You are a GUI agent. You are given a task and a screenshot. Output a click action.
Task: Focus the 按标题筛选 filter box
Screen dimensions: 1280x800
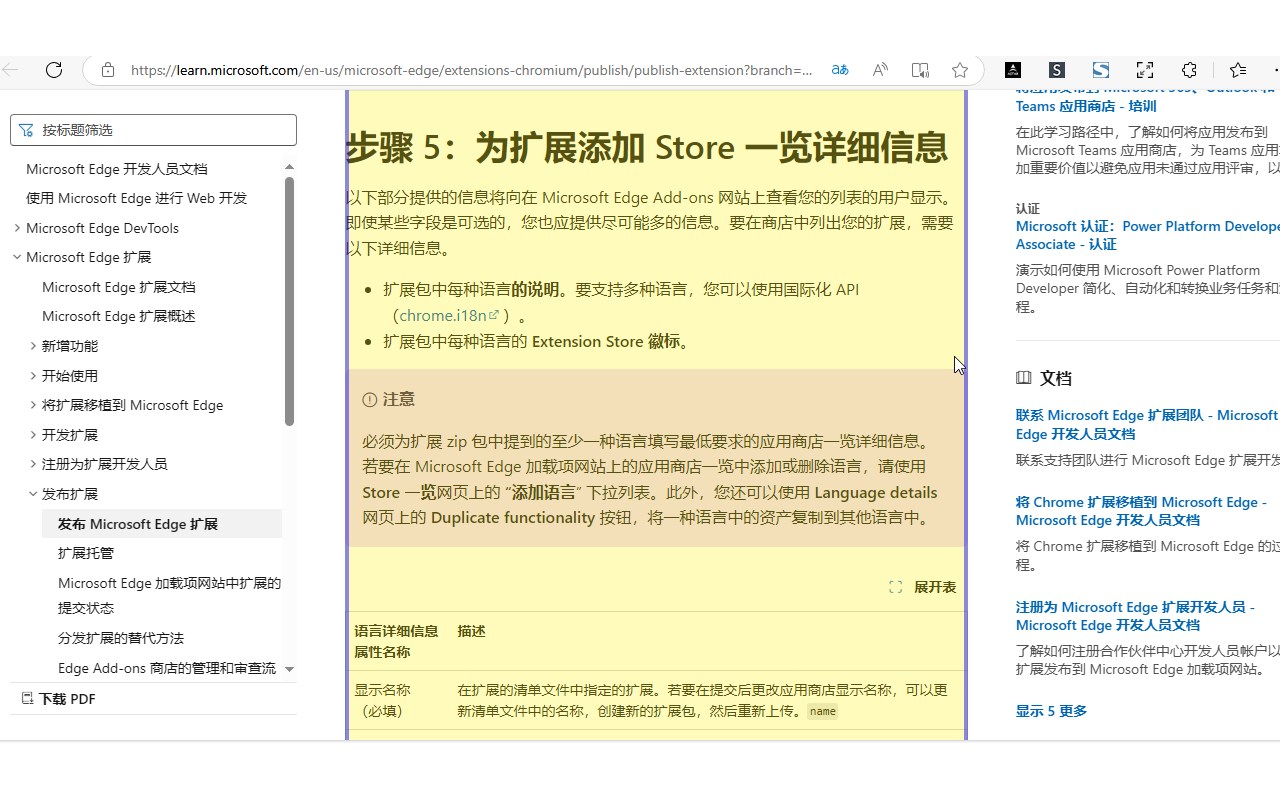pos(154,130)
